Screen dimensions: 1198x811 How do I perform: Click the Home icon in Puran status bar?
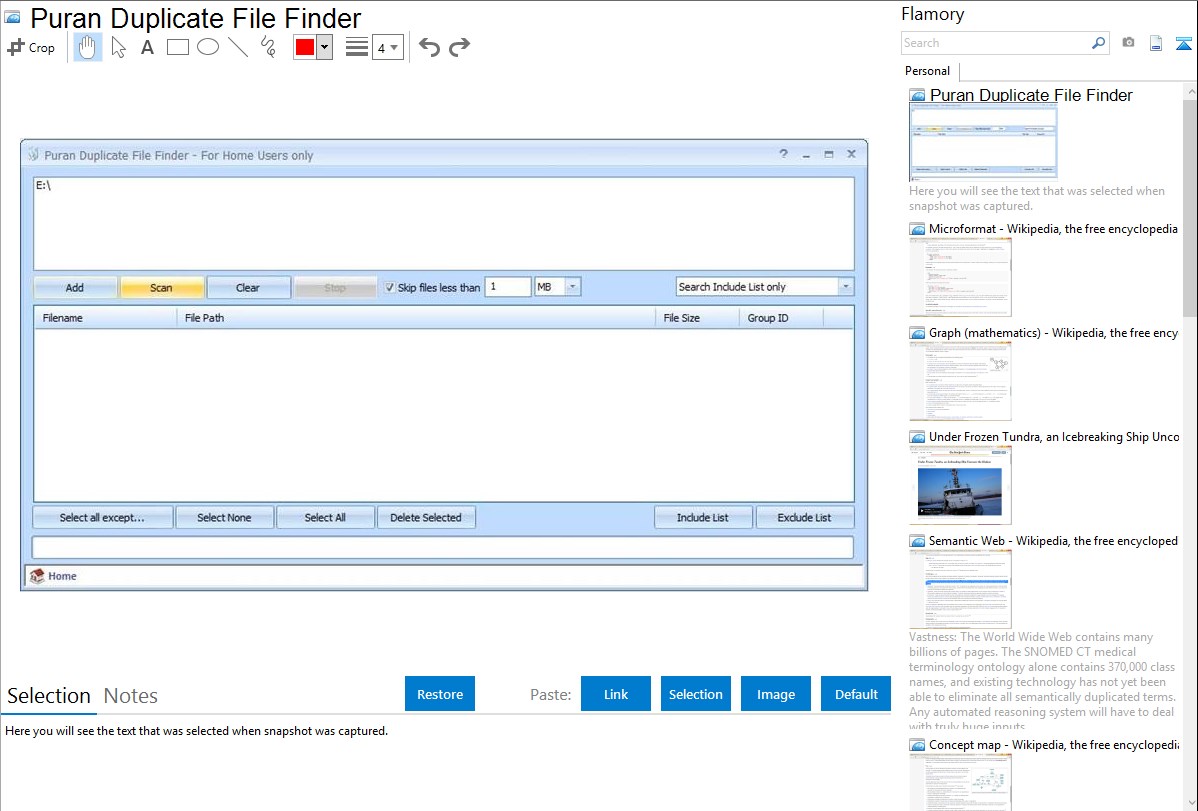(x=37, y=576)
